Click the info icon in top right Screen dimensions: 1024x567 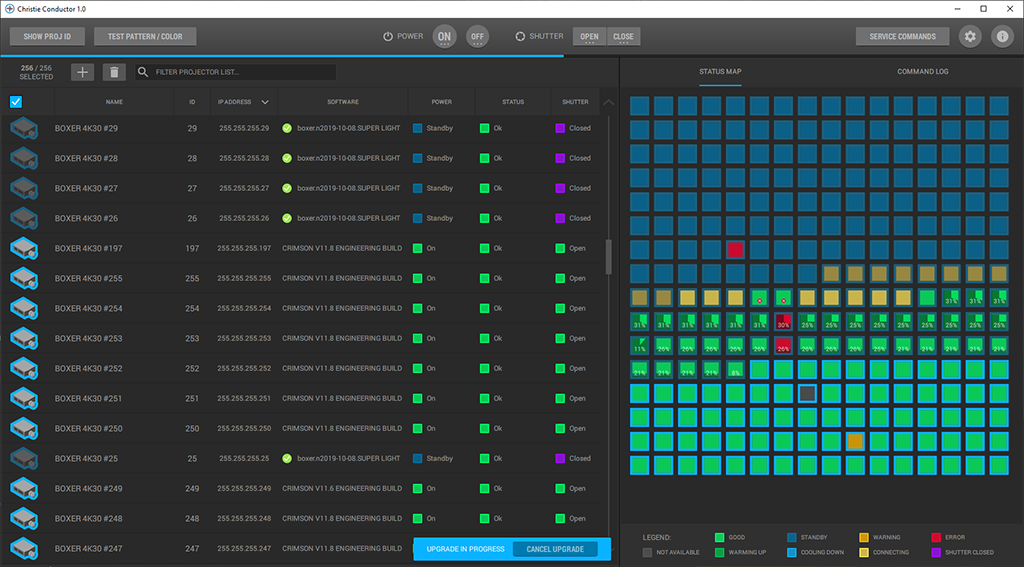coord(1001,37)
